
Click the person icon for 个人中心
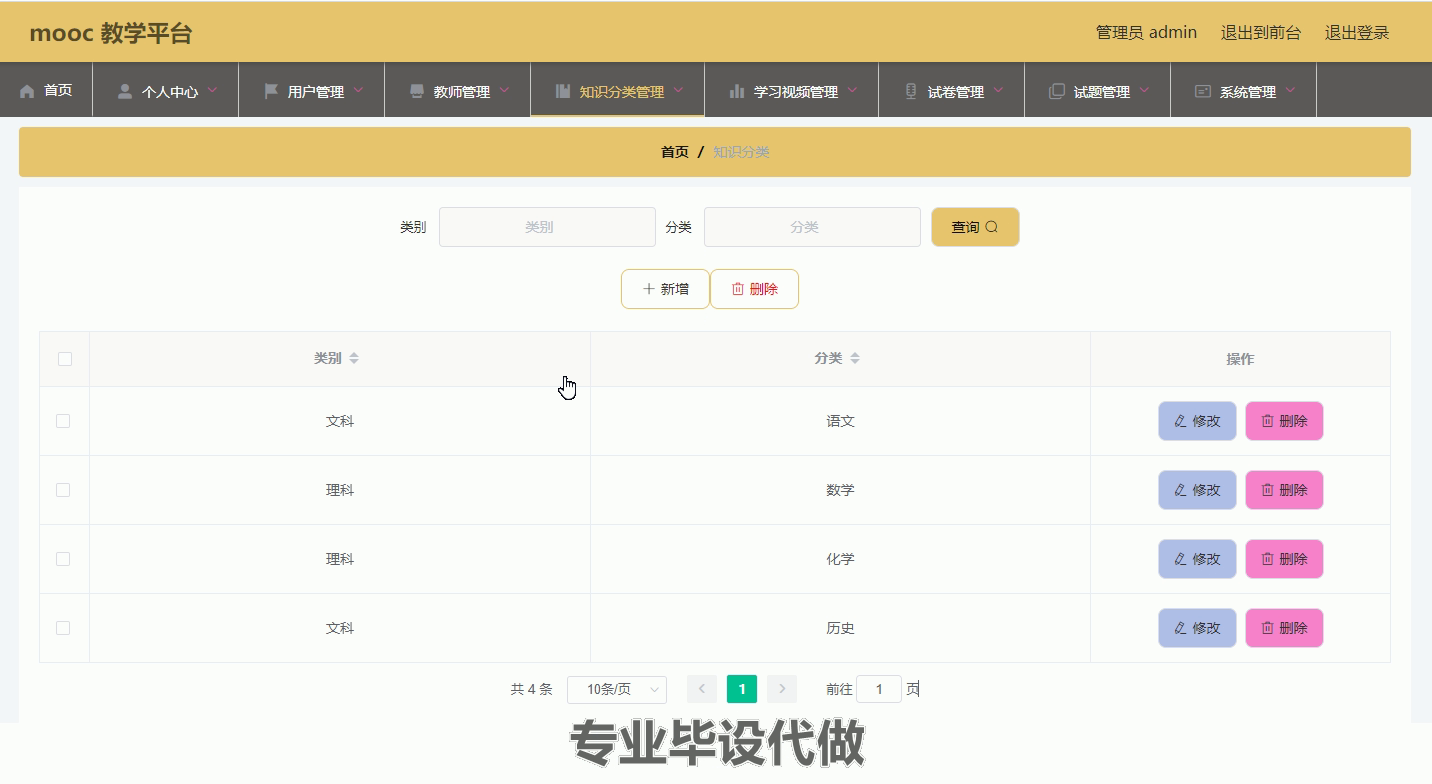point(125,91)
